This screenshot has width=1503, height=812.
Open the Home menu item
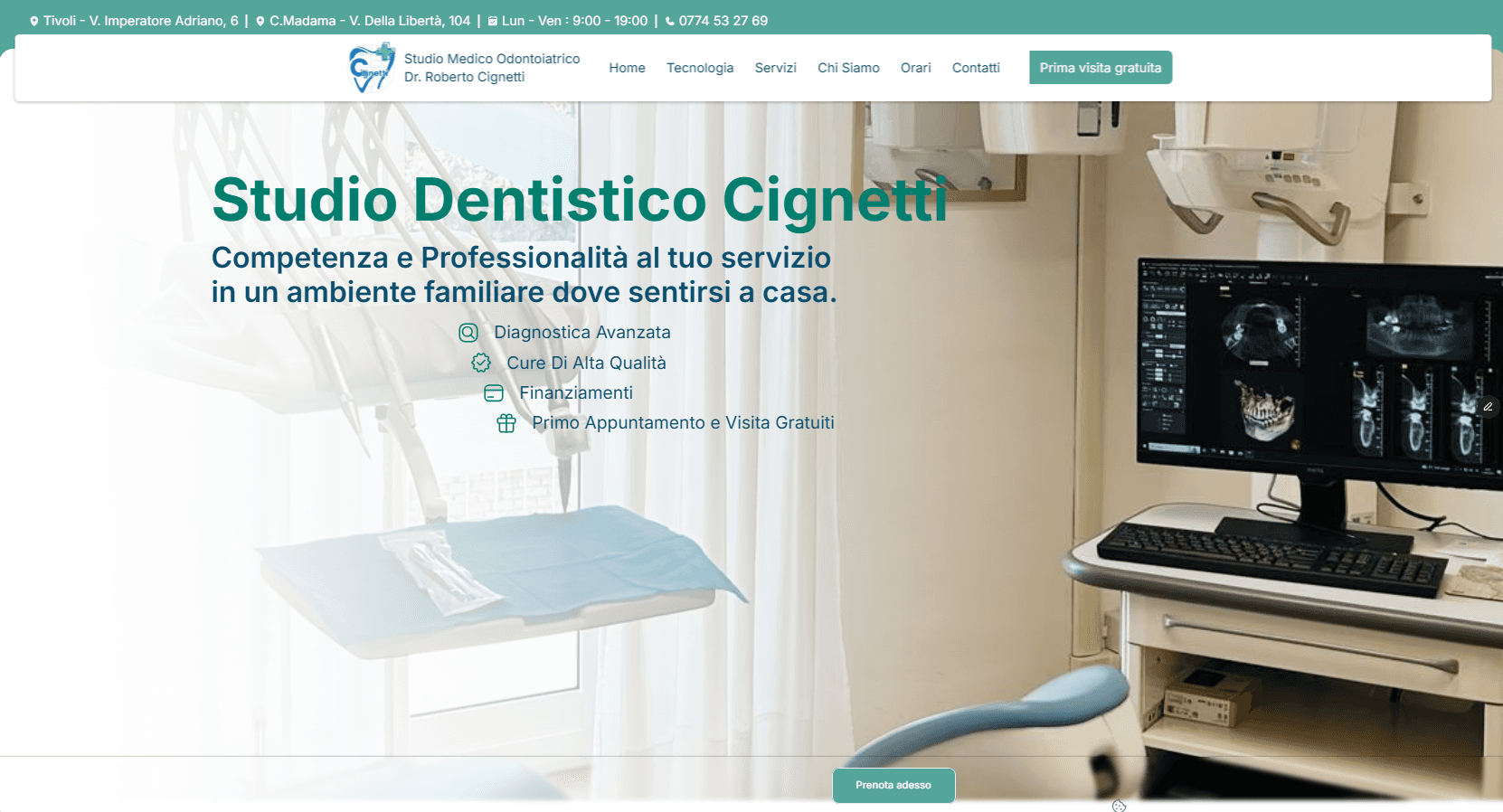627,68
